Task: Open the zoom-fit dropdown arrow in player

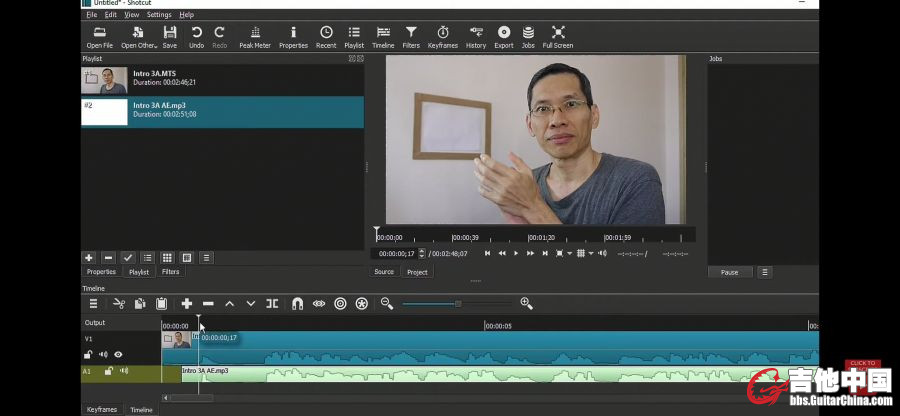Action: tap(570, 253)
